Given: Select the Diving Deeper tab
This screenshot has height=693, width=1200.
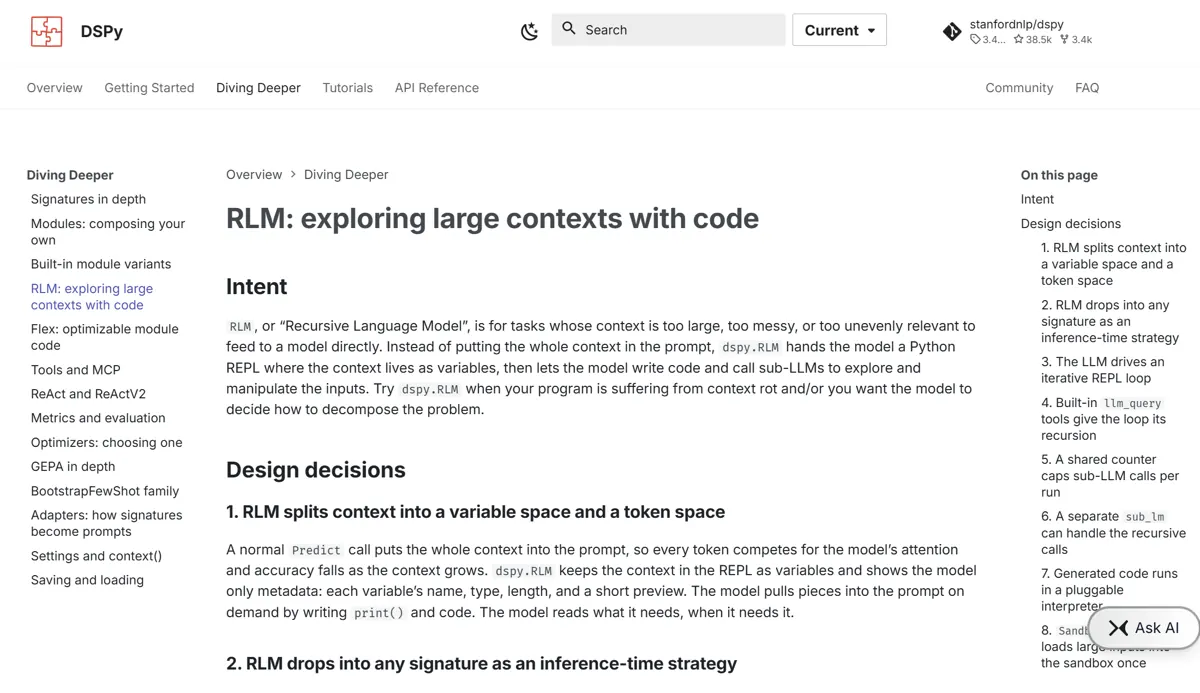Looking at the screenshot, I should pyautogui.click(x=258, y=88).
